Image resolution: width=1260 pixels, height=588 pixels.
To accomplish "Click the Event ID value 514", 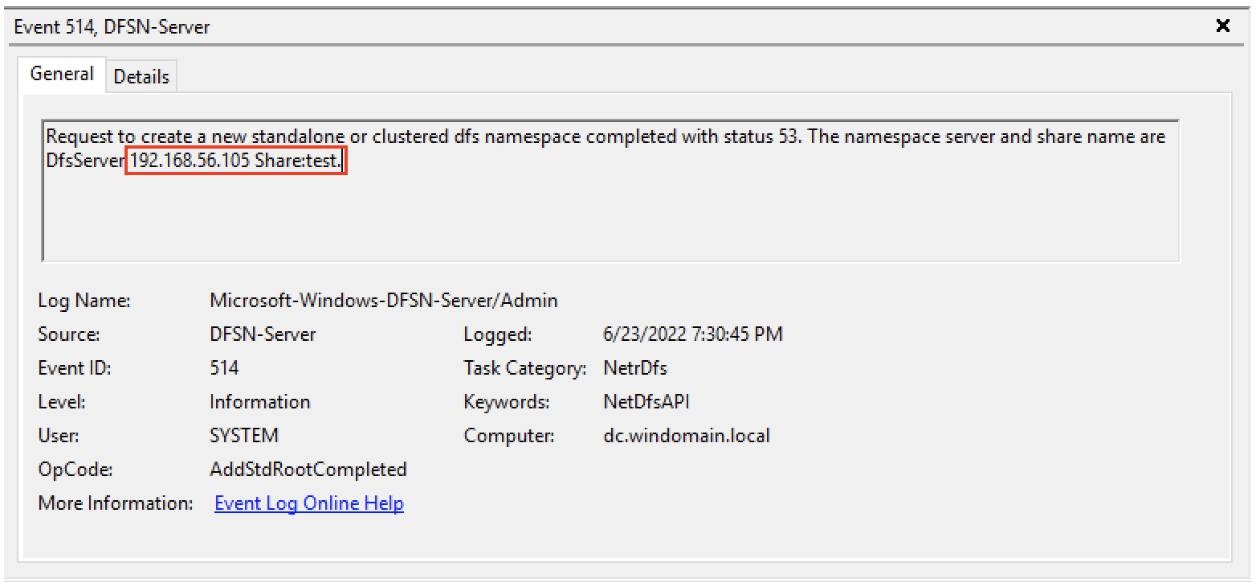I will (224, 368).
